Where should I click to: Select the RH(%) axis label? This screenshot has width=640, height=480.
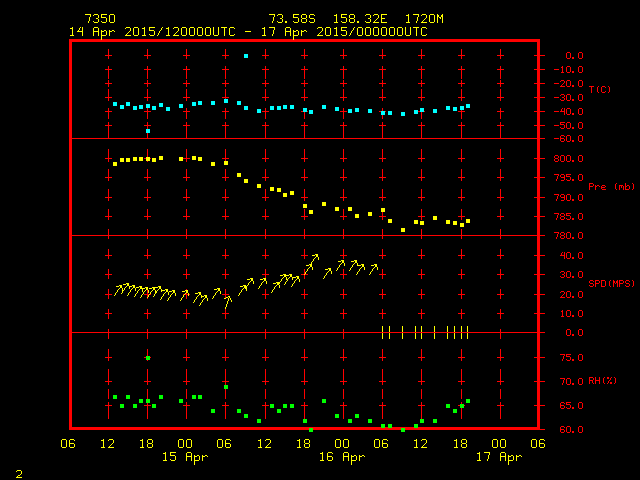[602, 381]
